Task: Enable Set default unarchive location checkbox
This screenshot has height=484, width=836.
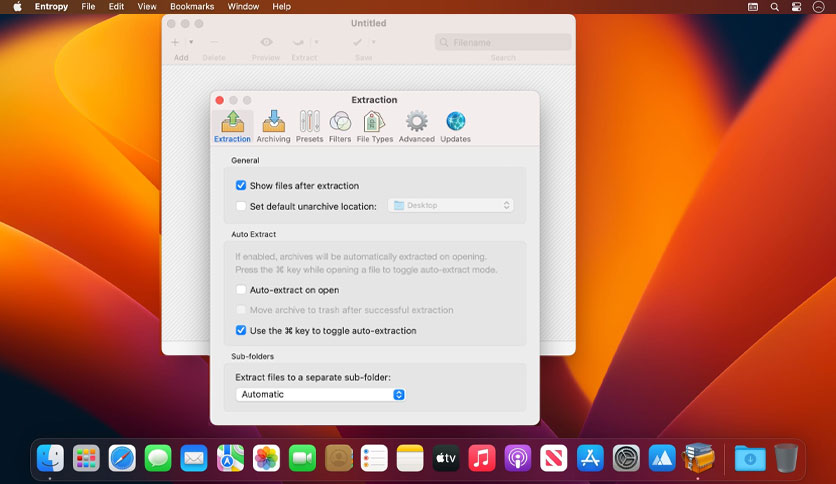Action: 241,206
